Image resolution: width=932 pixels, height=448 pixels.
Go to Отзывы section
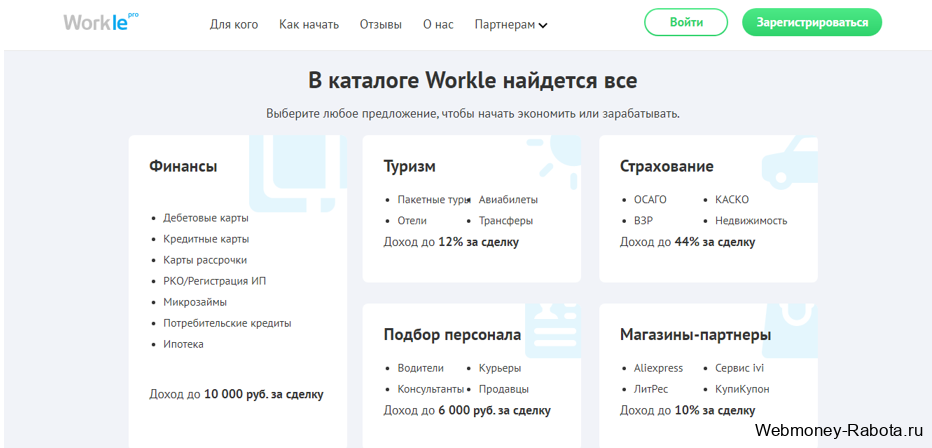(380, 24)
